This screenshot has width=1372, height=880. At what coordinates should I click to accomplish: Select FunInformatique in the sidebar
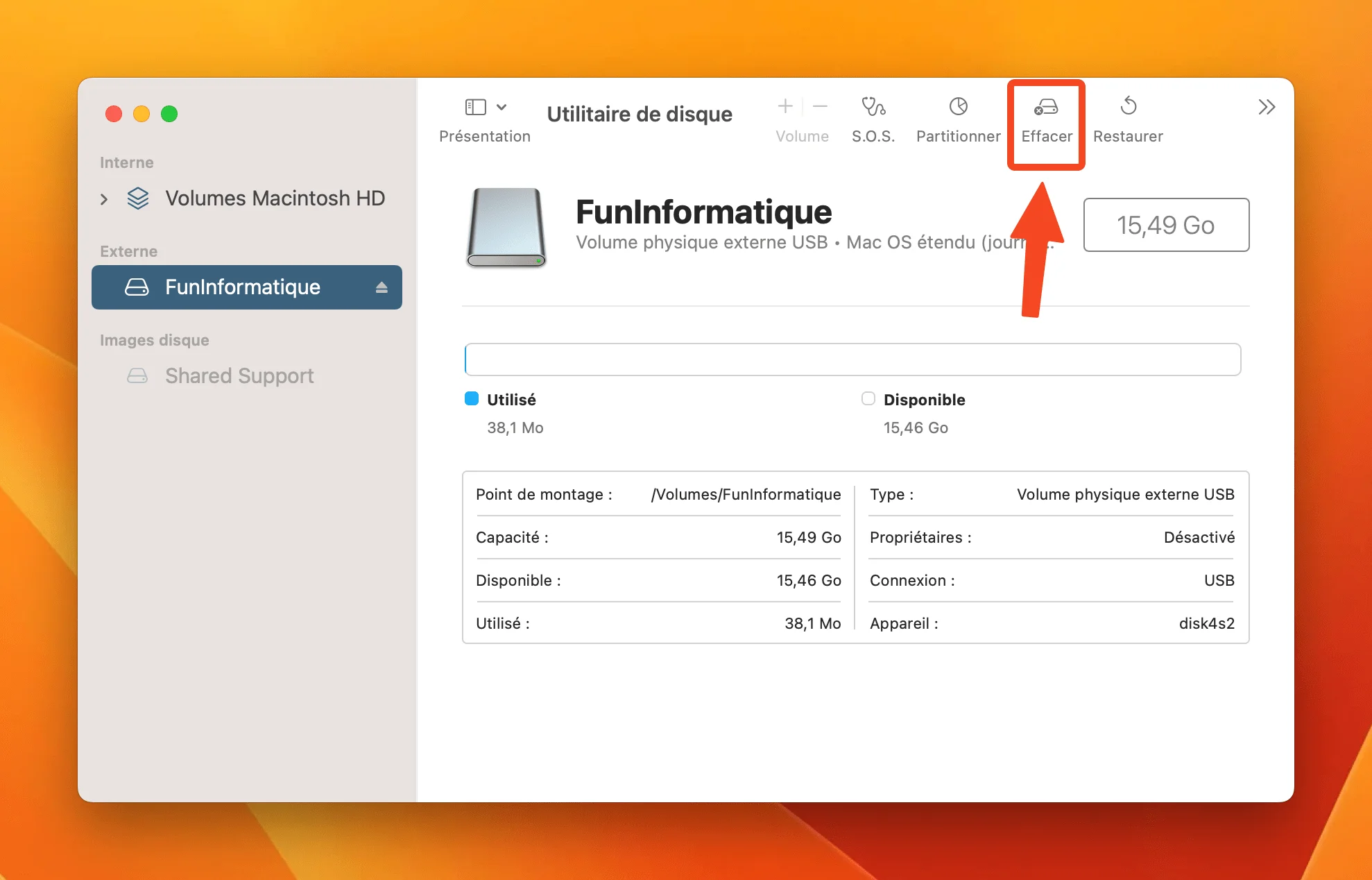[x=242, y=287]
